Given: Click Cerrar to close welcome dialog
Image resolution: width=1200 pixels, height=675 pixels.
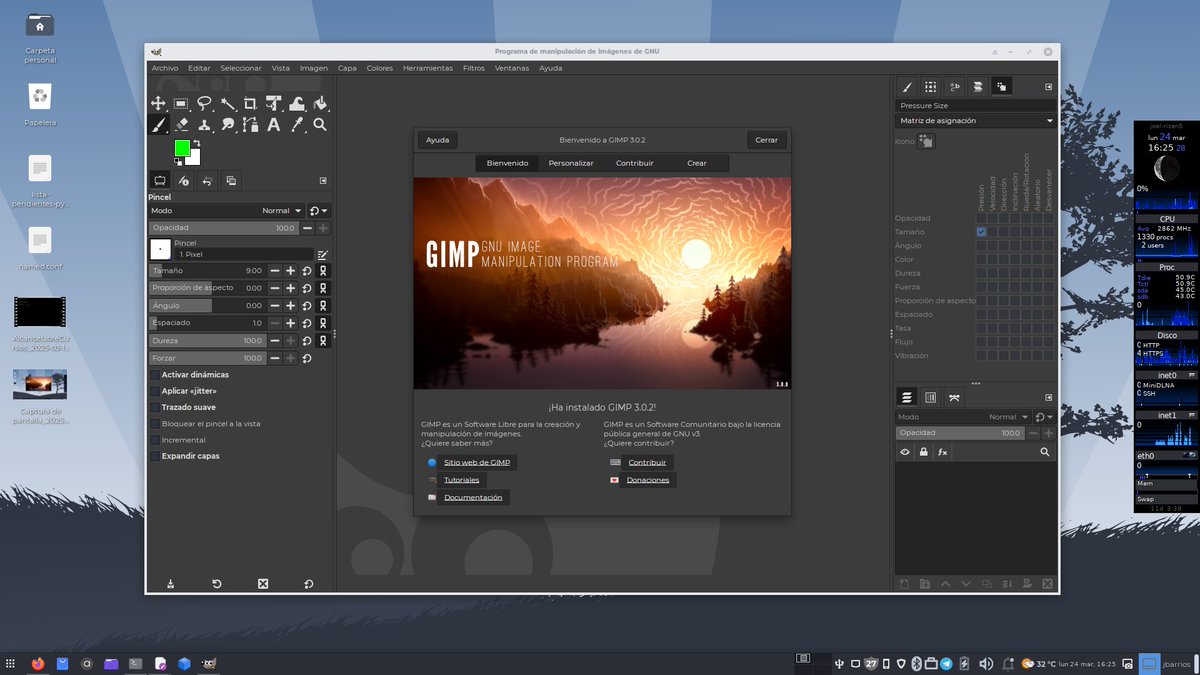Looking at the screenshot, I should point(767,140).
